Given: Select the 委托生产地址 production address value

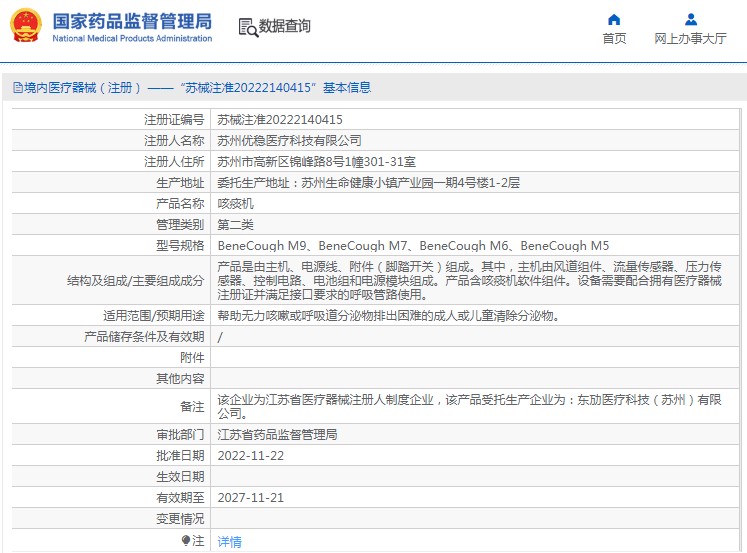Looking at the screenshot, I should pos(368,183).
